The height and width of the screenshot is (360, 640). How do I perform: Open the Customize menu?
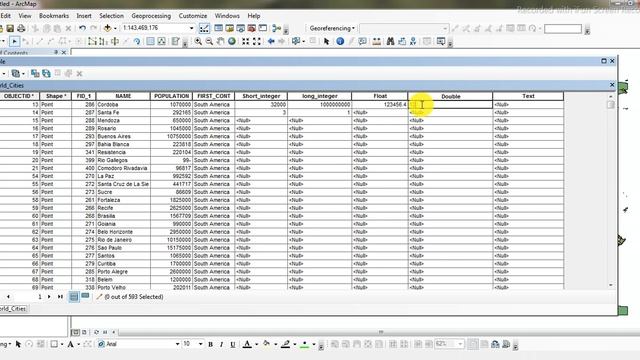coord(193,16)
